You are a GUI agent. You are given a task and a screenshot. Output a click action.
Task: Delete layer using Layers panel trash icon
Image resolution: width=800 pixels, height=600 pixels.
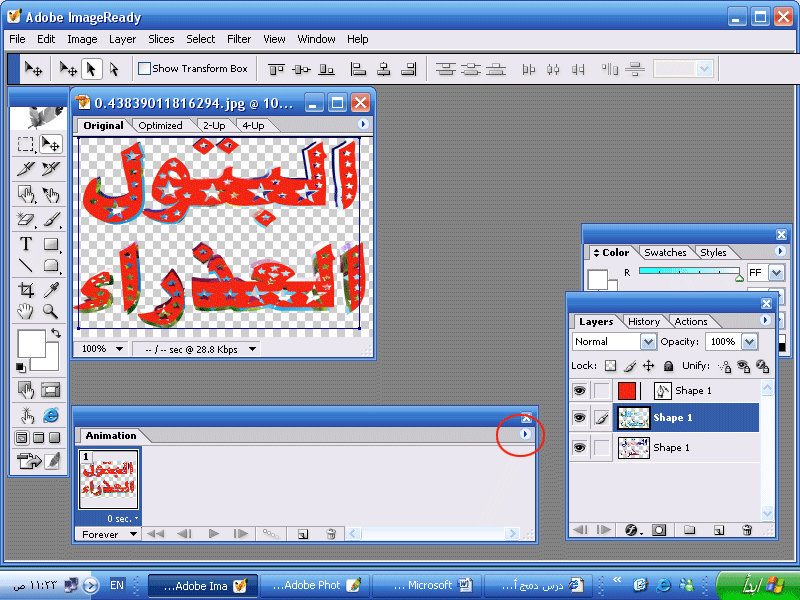pos(746,529)
